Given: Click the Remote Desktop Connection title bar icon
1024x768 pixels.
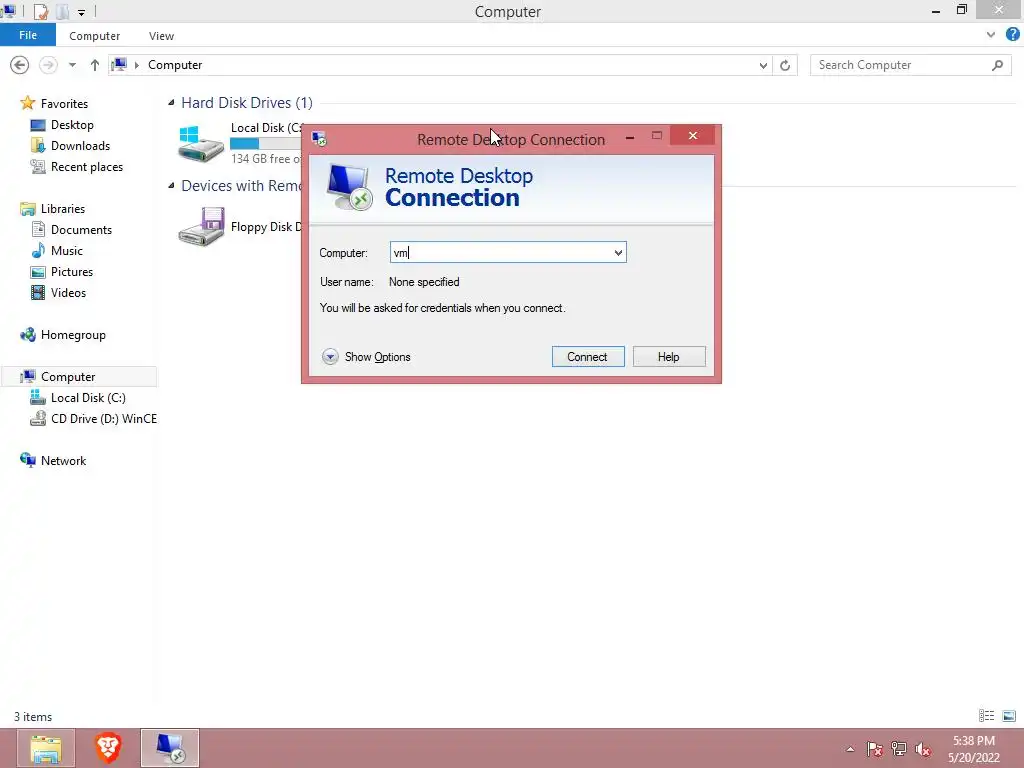Looking at the screenshot, I should [319, 138].
